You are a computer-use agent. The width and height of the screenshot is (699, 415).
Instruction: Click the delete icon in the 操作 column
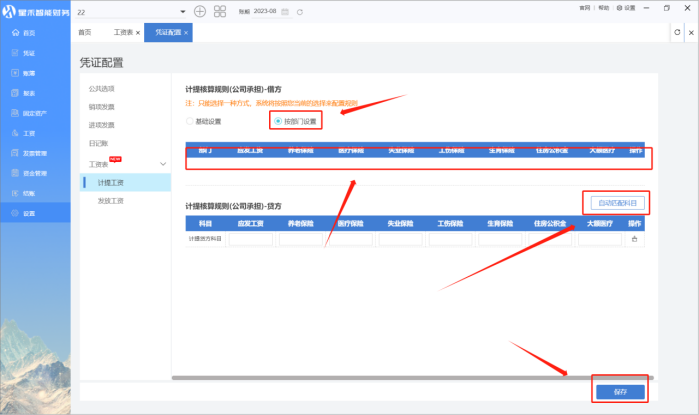[x=633, y=240]
